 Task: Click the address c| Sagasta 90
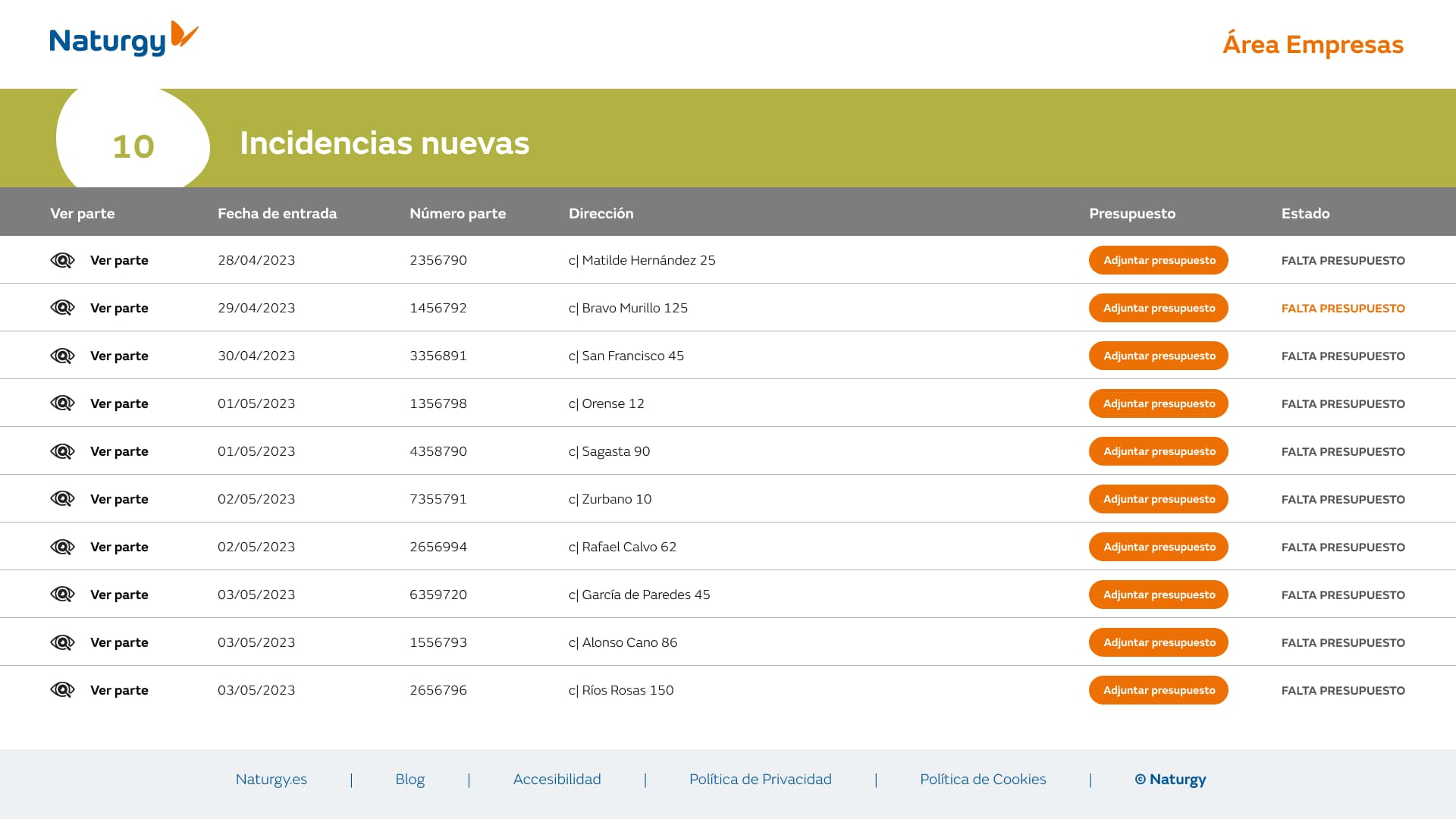[x=609, y=451]
